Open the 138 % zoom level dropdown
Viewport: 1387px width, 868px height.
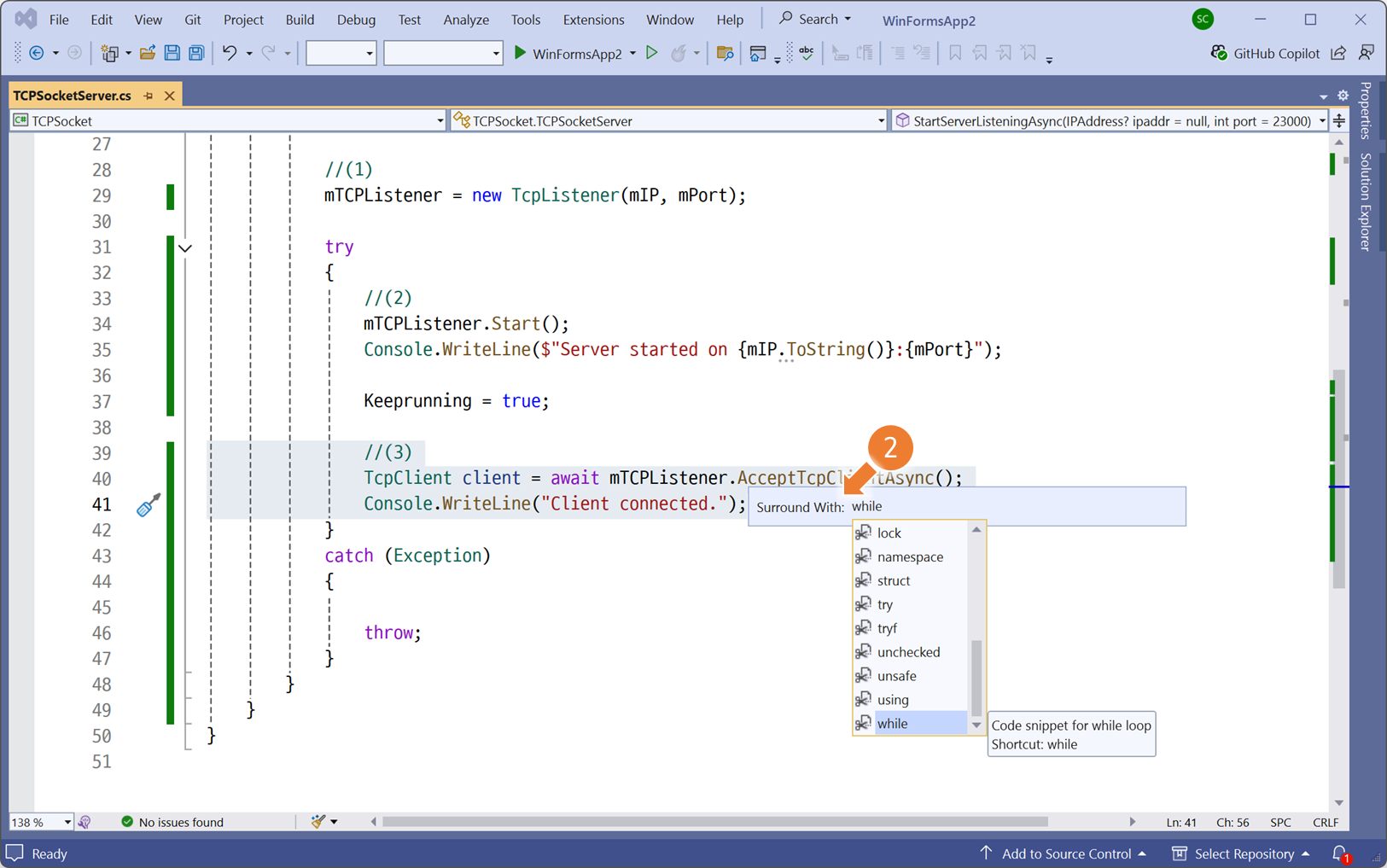(41, 822)
